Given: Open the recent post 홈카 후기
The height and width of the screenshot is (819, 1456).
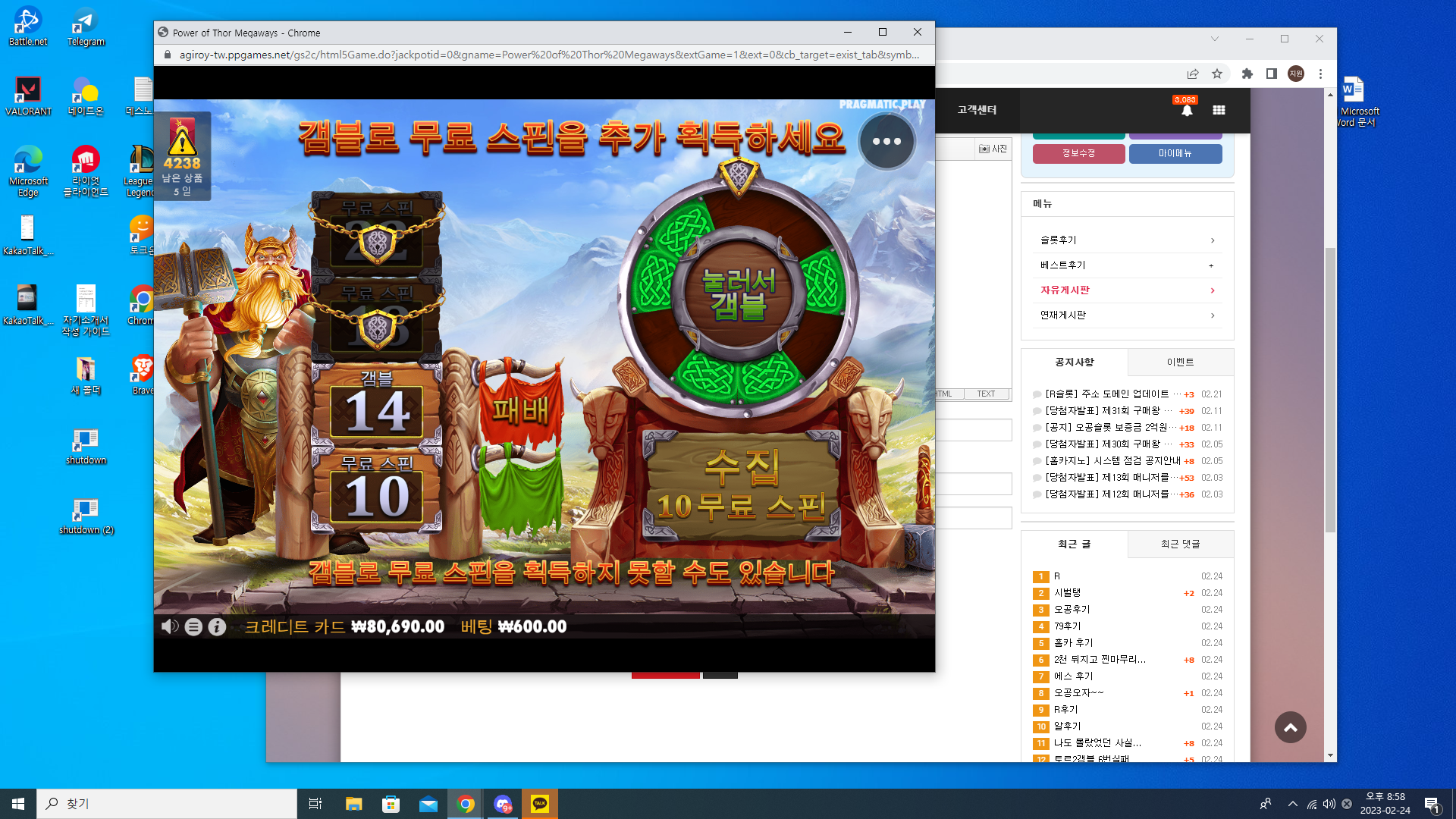Looking at the screenshot, I should [1073, 643].
